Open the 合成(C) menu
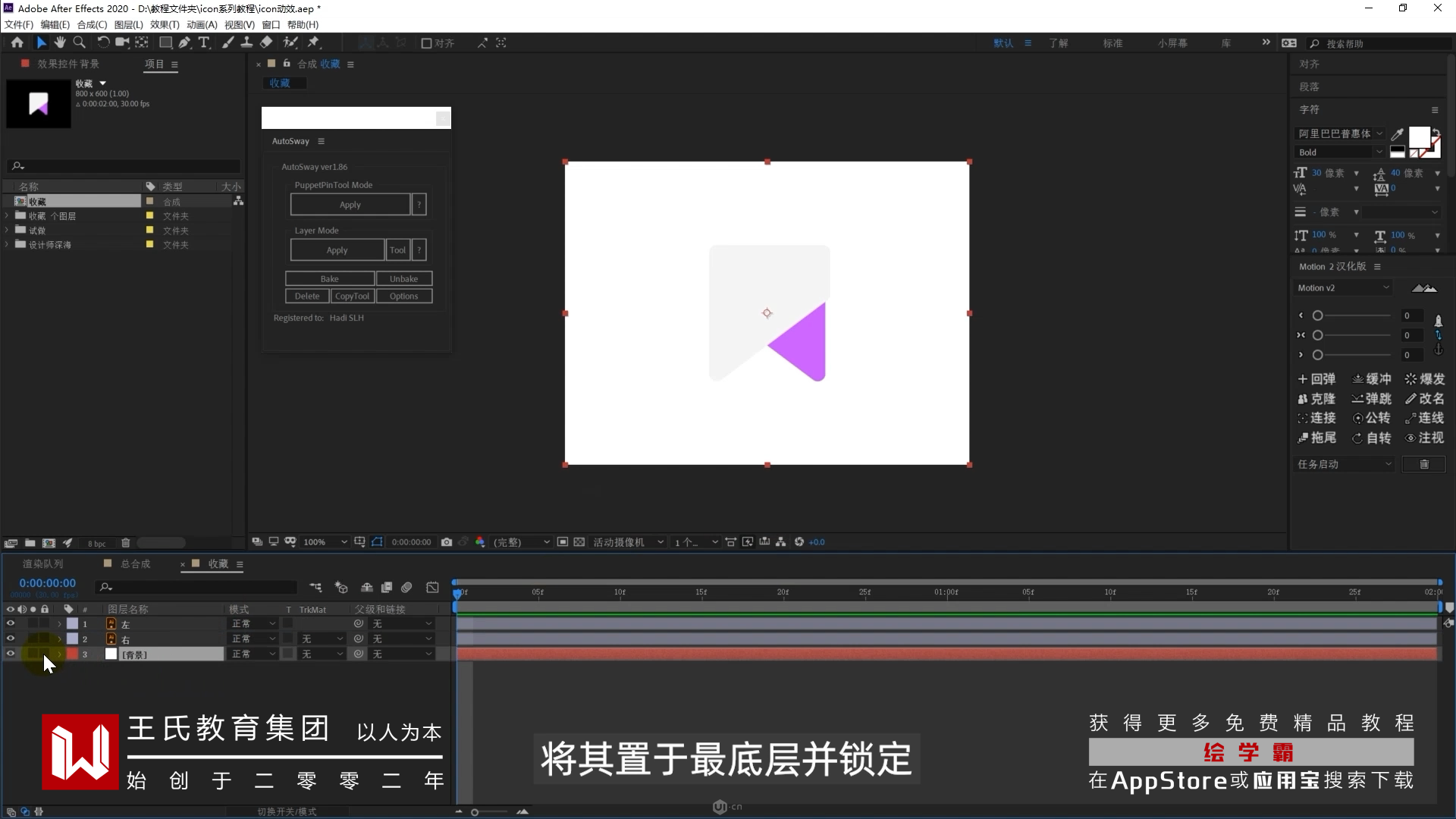The image size is (1456, 819). tap(92, 24)
